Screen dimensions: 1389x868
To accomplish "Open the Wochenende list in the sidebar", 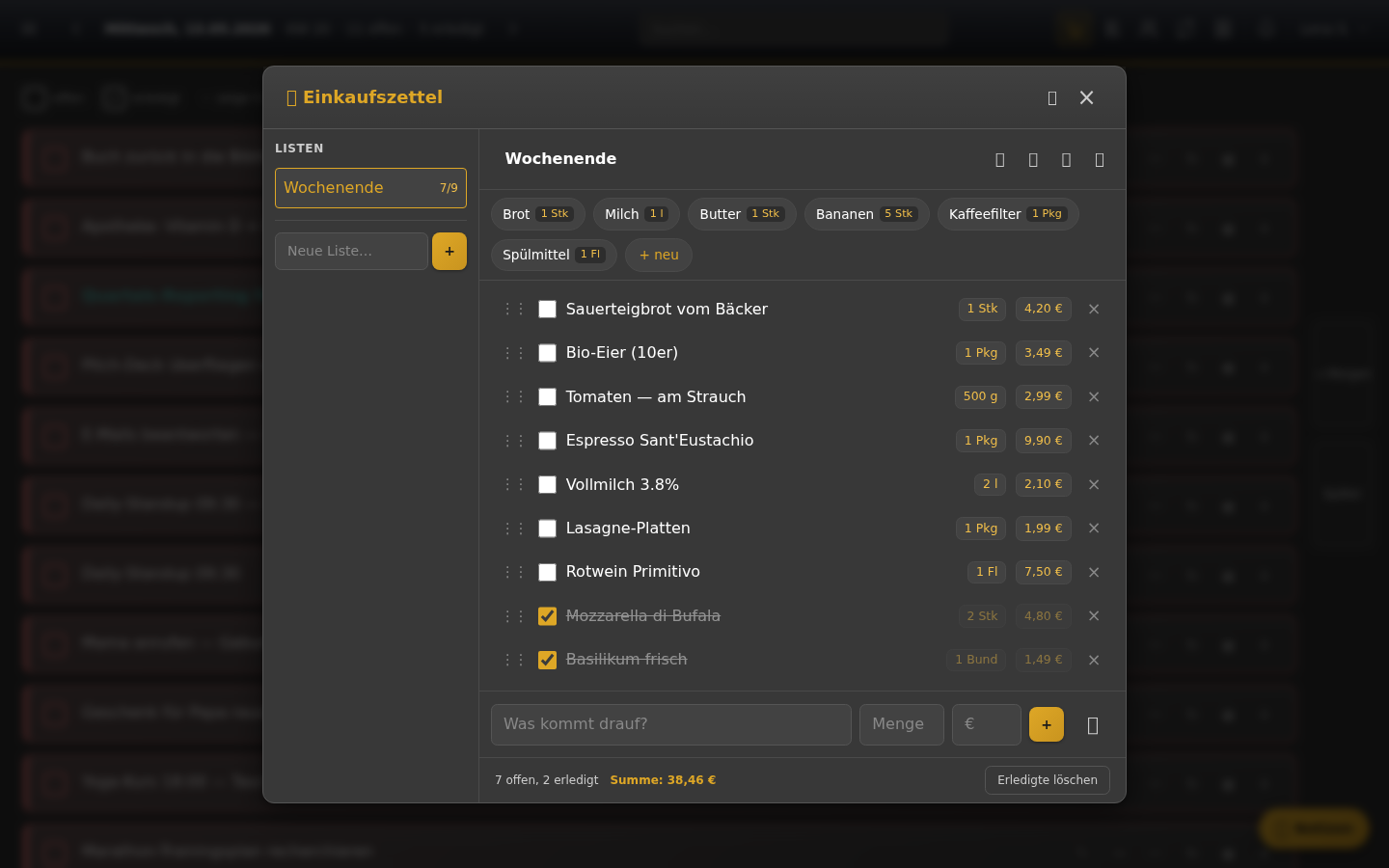I will pos(370,188).
